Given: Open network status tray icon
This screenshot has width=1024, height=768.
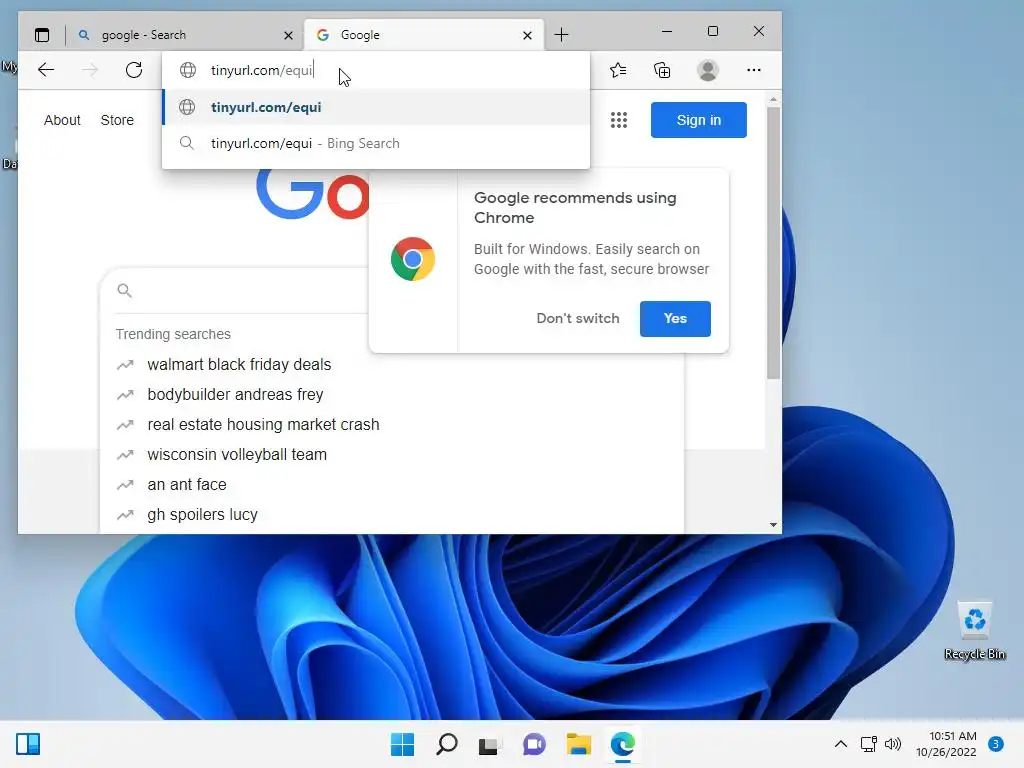Looking at the screenshot, I should coord(869,744).
